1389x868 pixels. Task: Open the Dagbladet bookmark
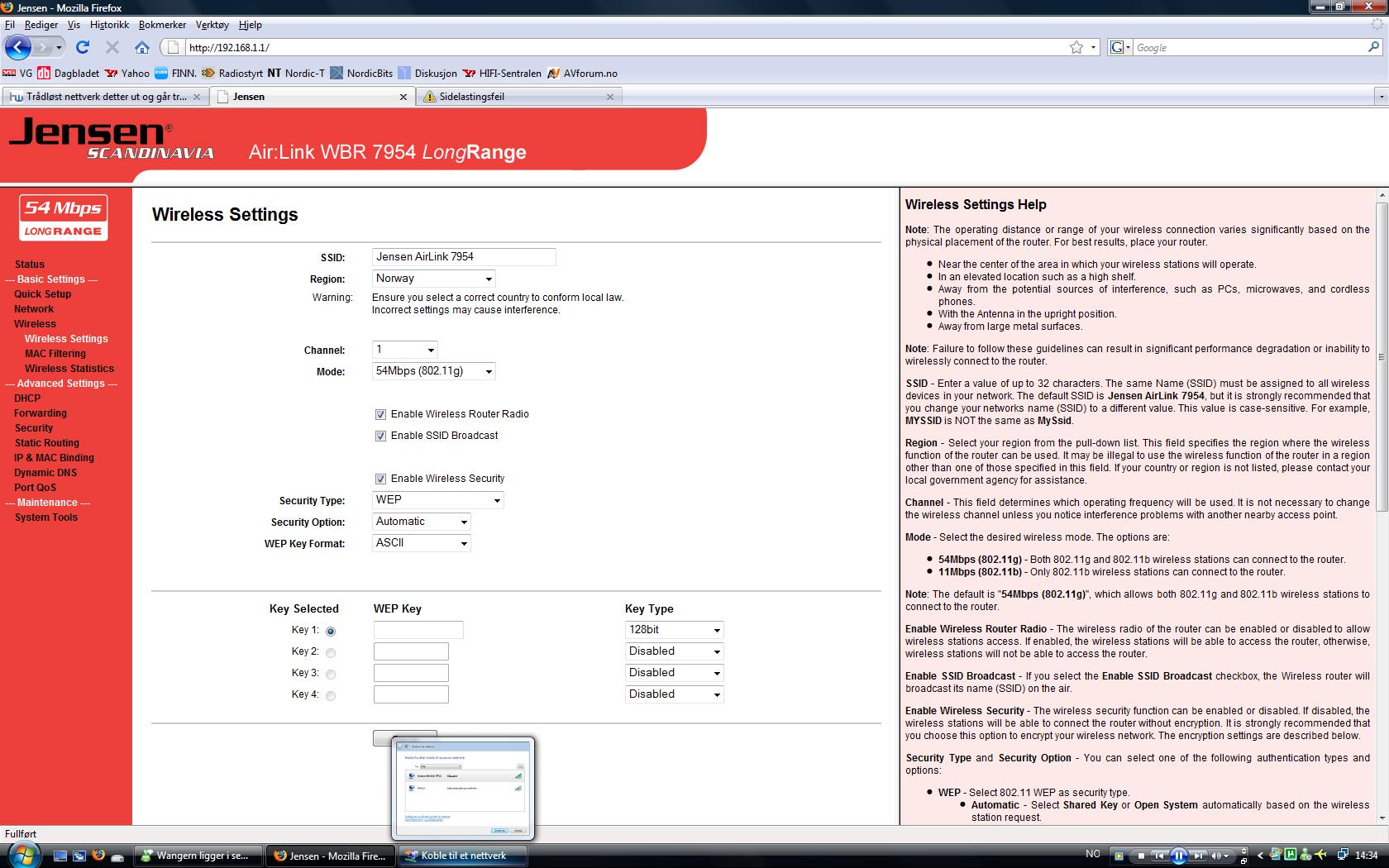pyautogui.click(x=69, y=73)
